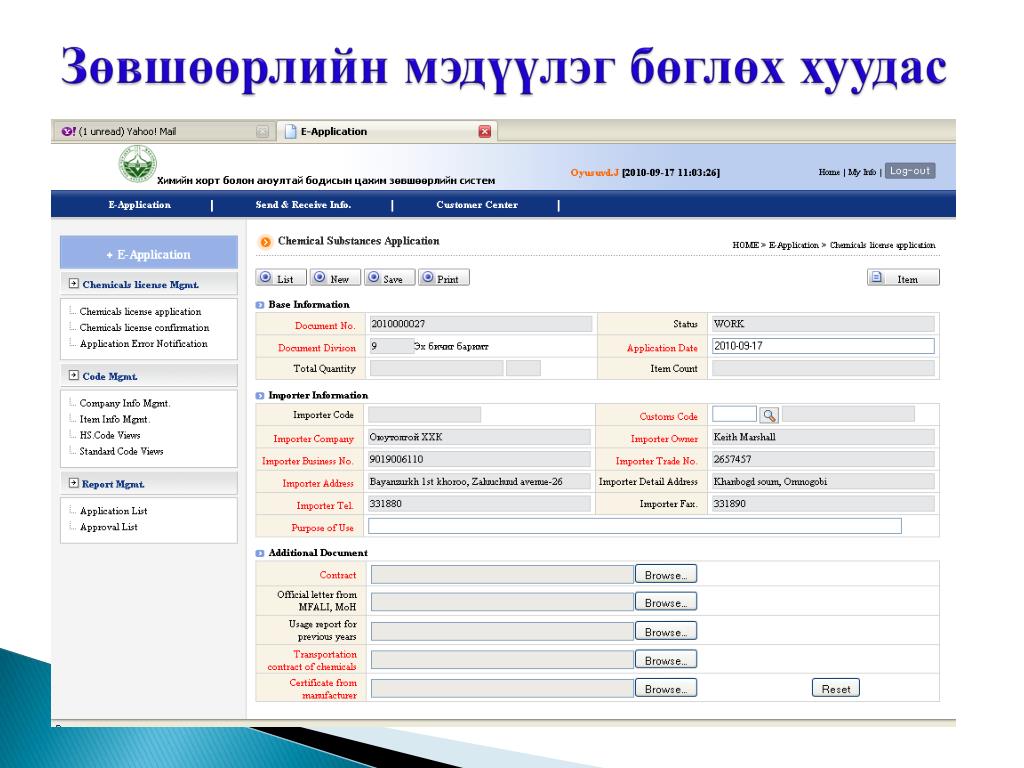Click the Customs Code input box
Image resolution: width=1024 pixels, height=768 pixels.
pyautogui.click(x=734, y=414)
